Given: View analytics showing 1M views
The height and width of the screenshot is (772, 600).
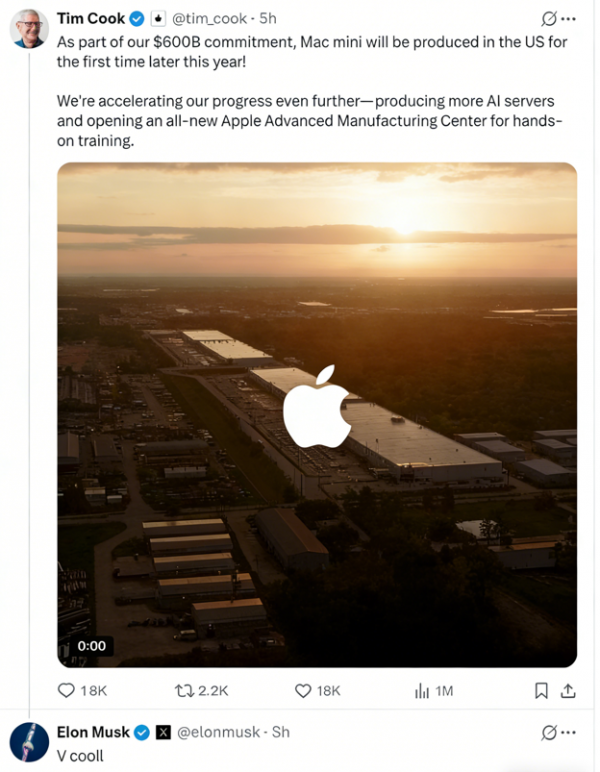Looking at the screenshot, I should [x=434, y=691].
